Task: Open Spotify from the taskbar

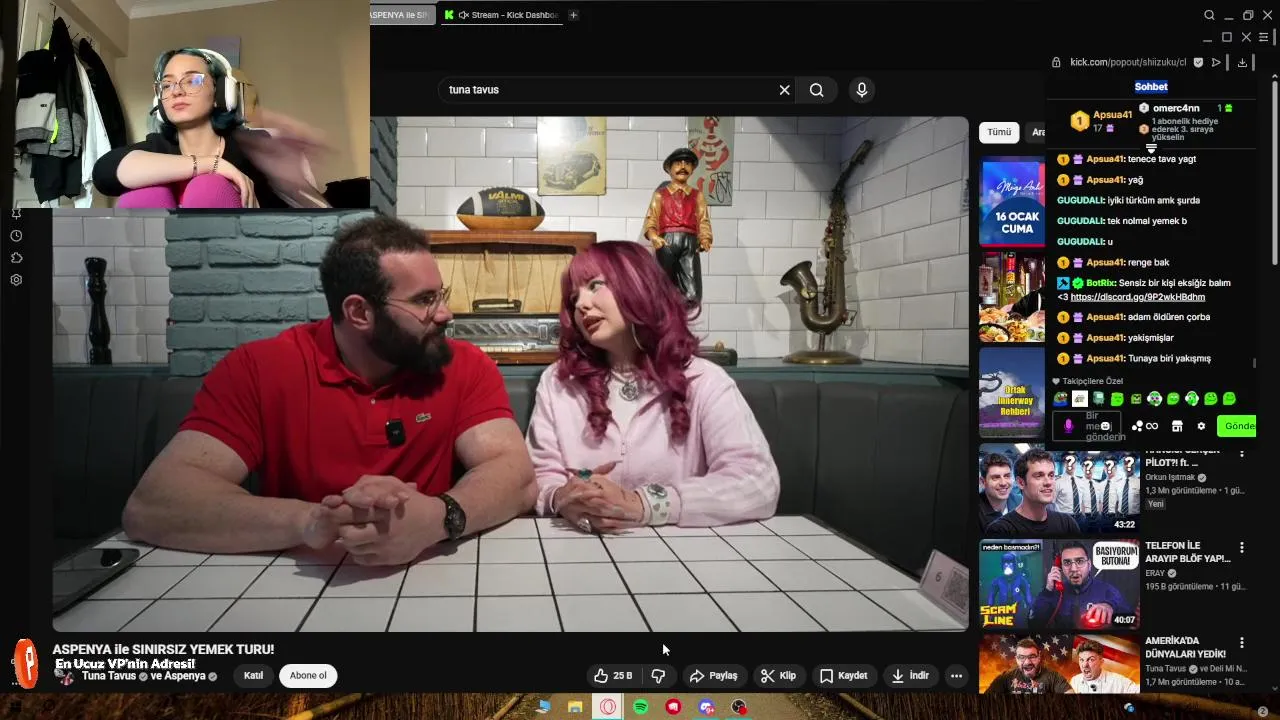Action: tap(641, 707)
